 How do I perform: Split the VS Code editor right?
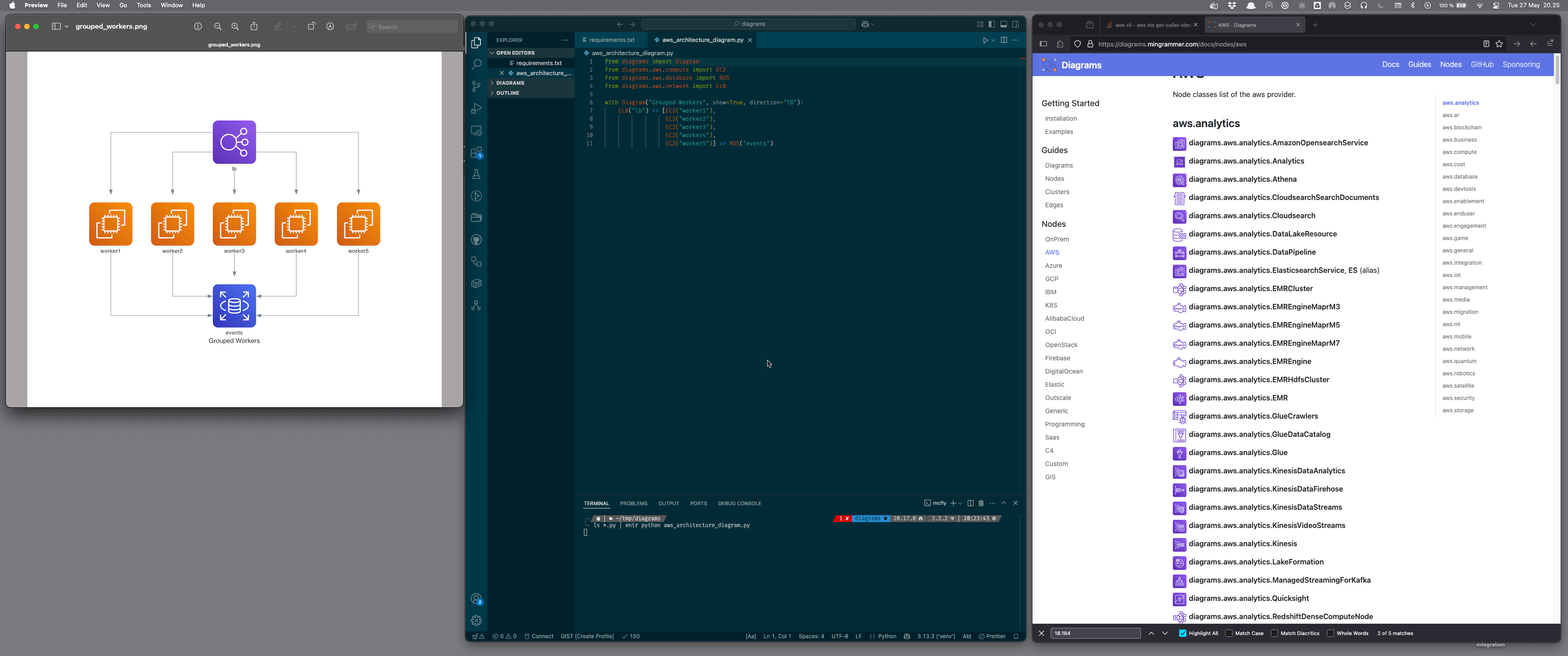(1004, 40)
